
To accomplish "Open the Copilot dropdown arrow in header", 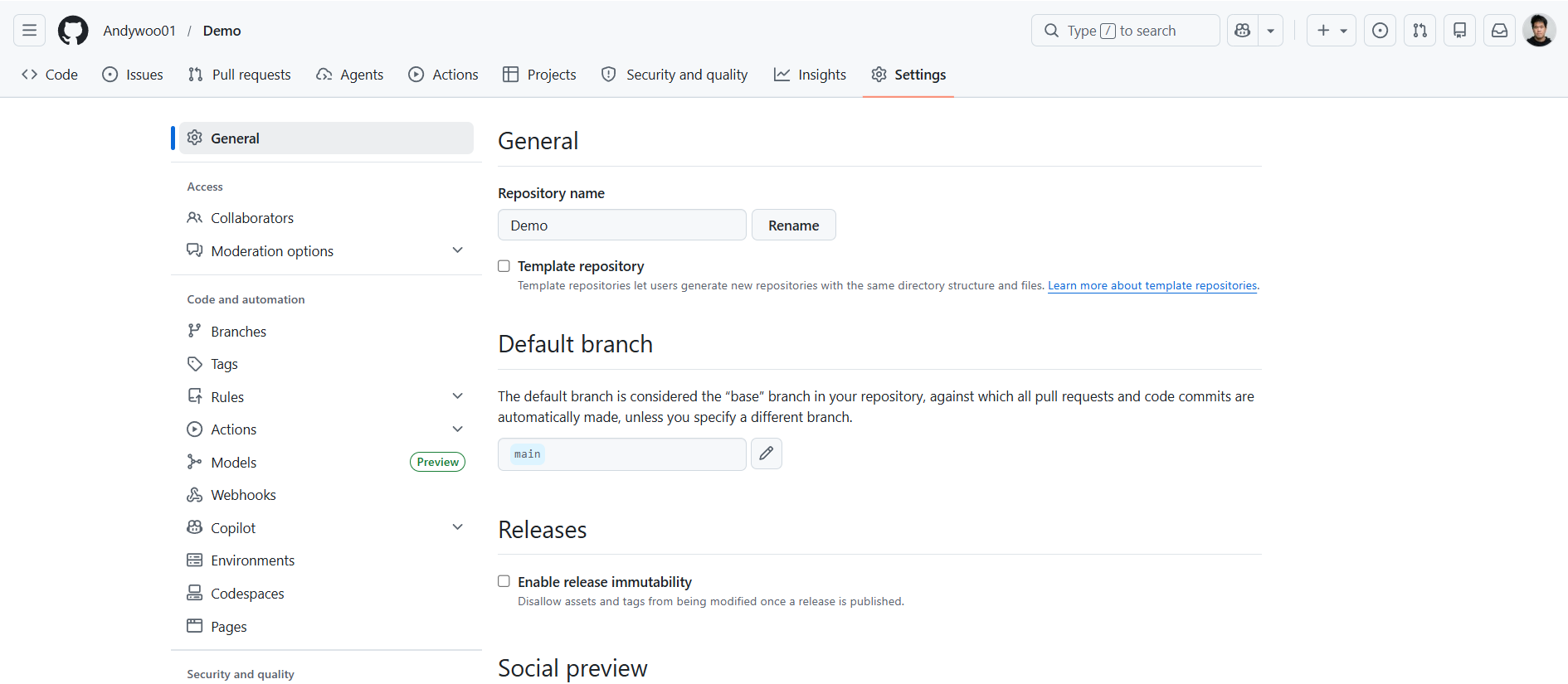I will pyautogui.click(x=1270, y=31).
